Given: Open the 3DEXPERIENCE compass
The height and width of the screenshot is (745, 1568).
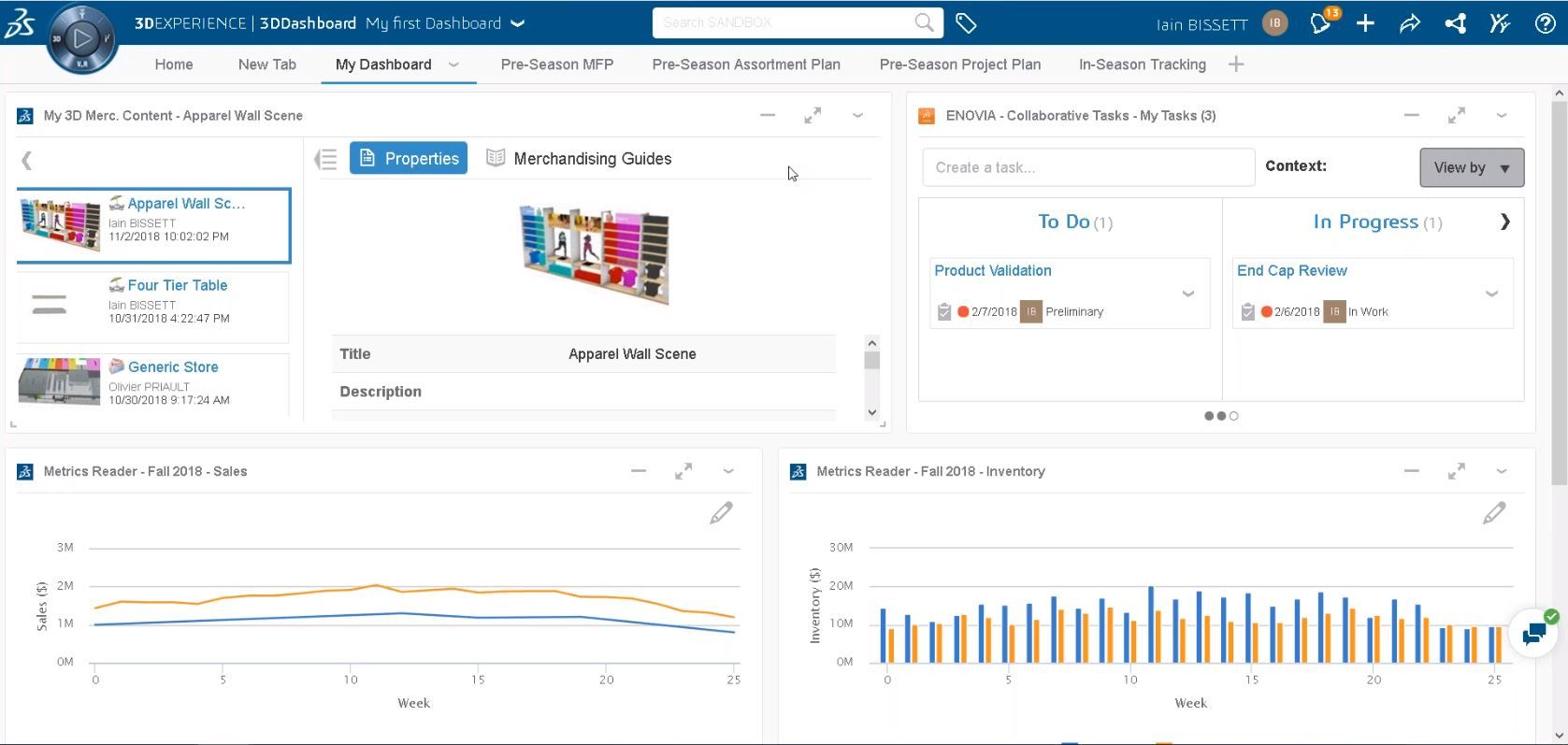Looking at the screenshot, I should 82,38.
